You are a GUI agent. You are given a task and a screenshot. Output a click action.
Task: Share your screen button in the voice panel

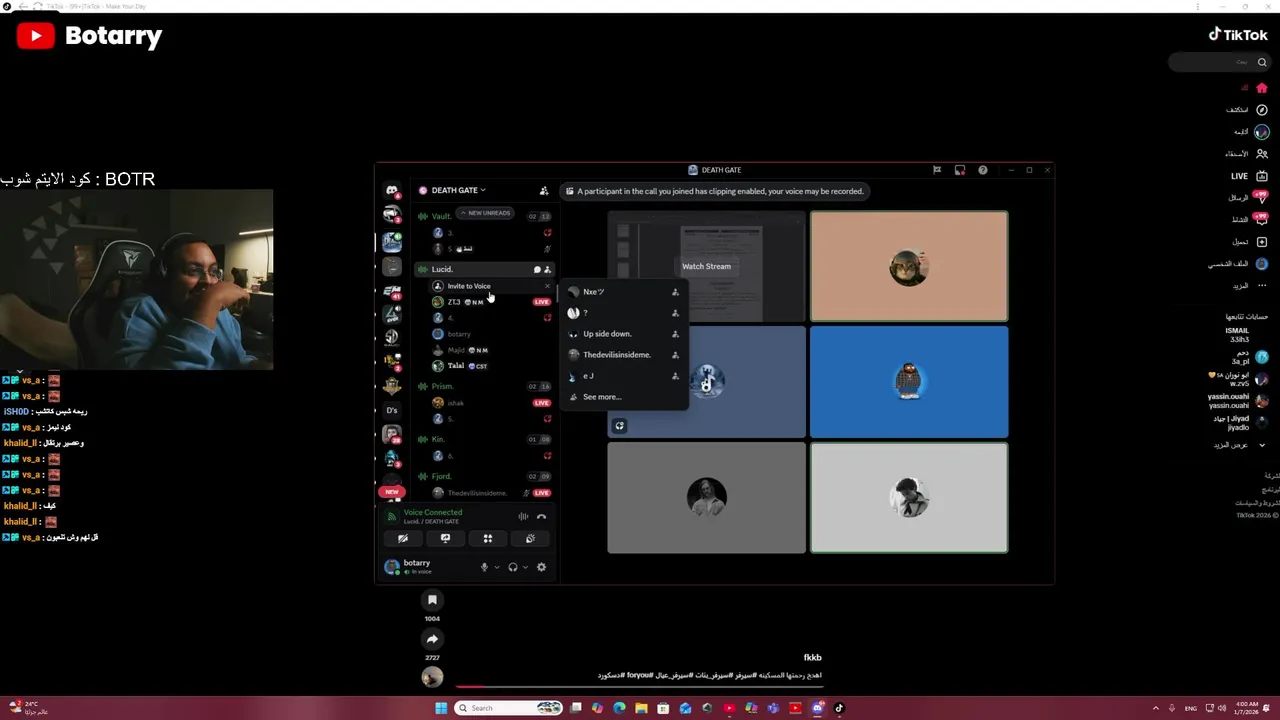[x=445, y=538]
